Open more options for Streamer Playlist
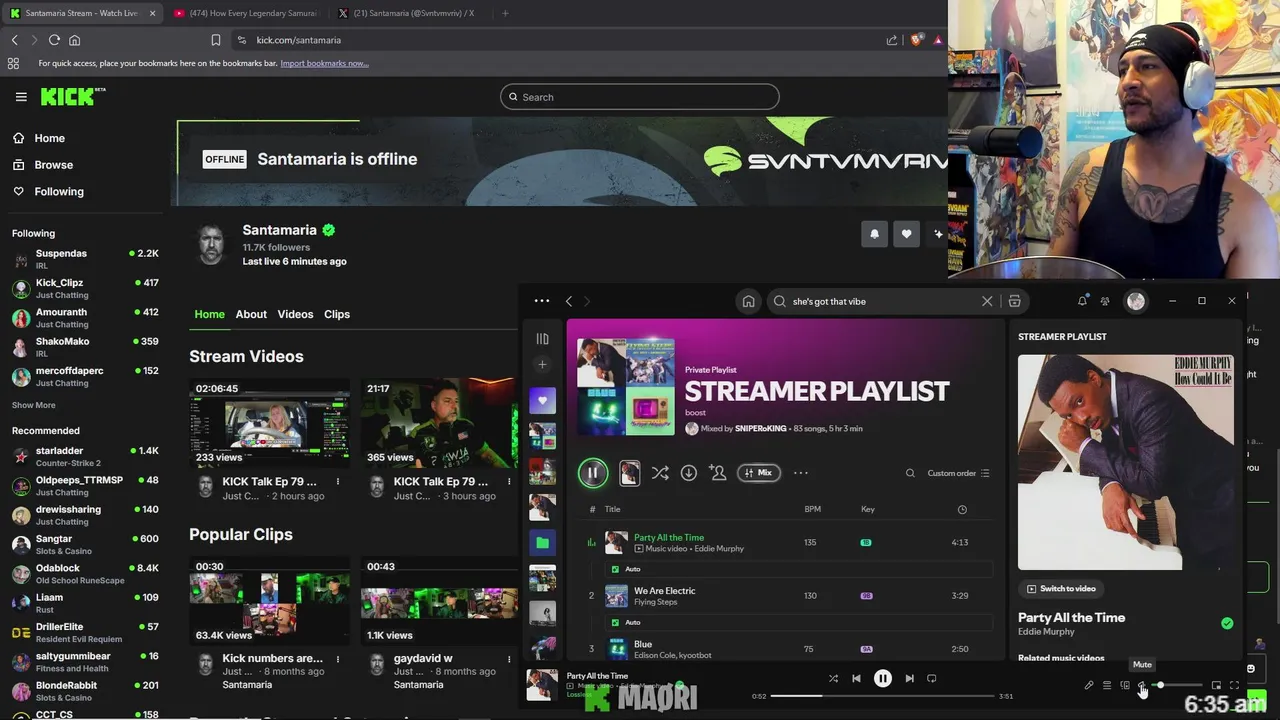Viewport: 1280px width, 720px height. pos(800,473)
